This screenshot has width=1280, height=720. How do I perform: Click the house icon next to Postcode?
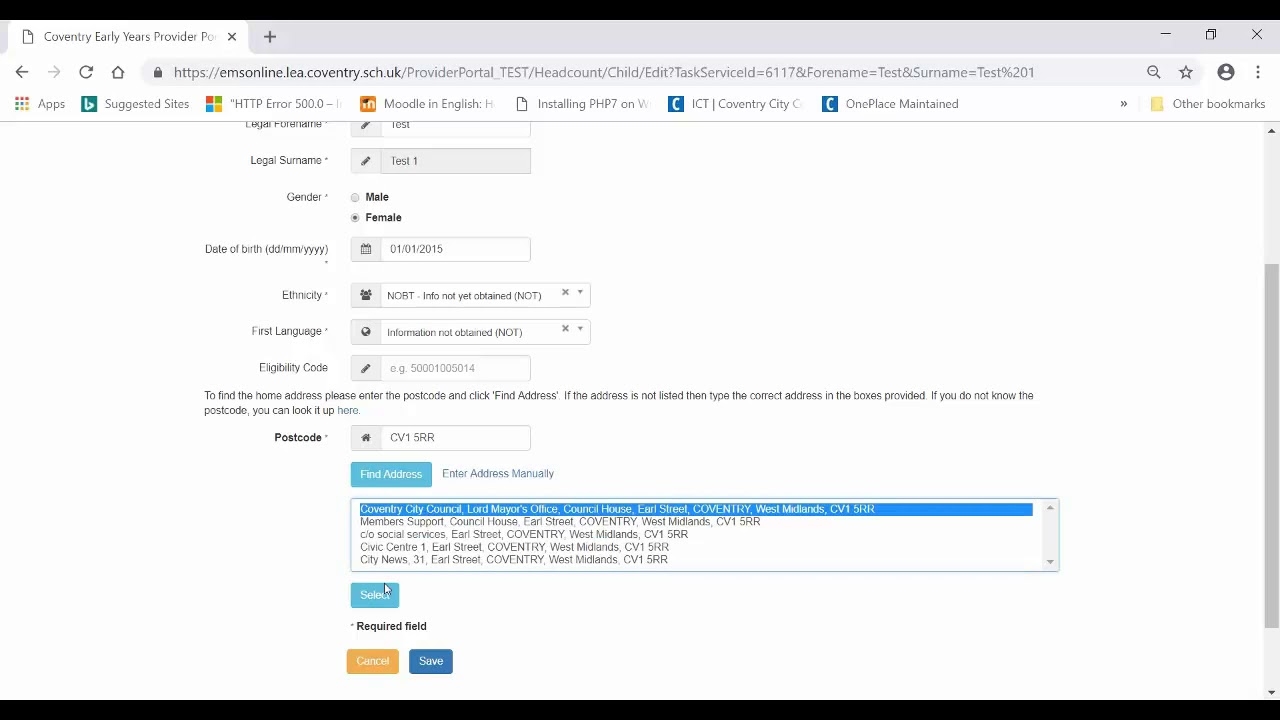pyautogui.click(x=365, y=437)
